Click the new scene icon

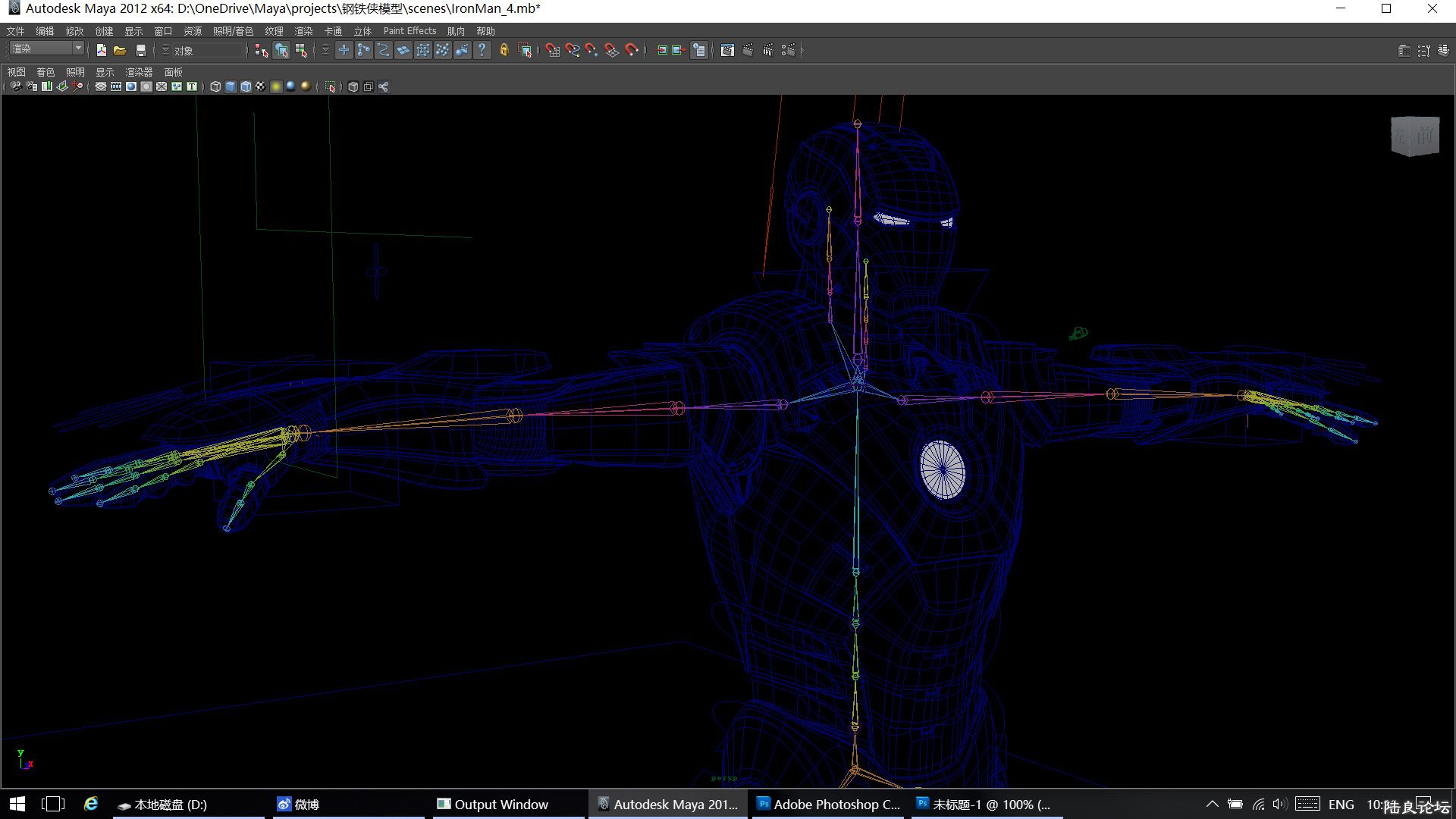pyautogui.click(x=101, y=50)
